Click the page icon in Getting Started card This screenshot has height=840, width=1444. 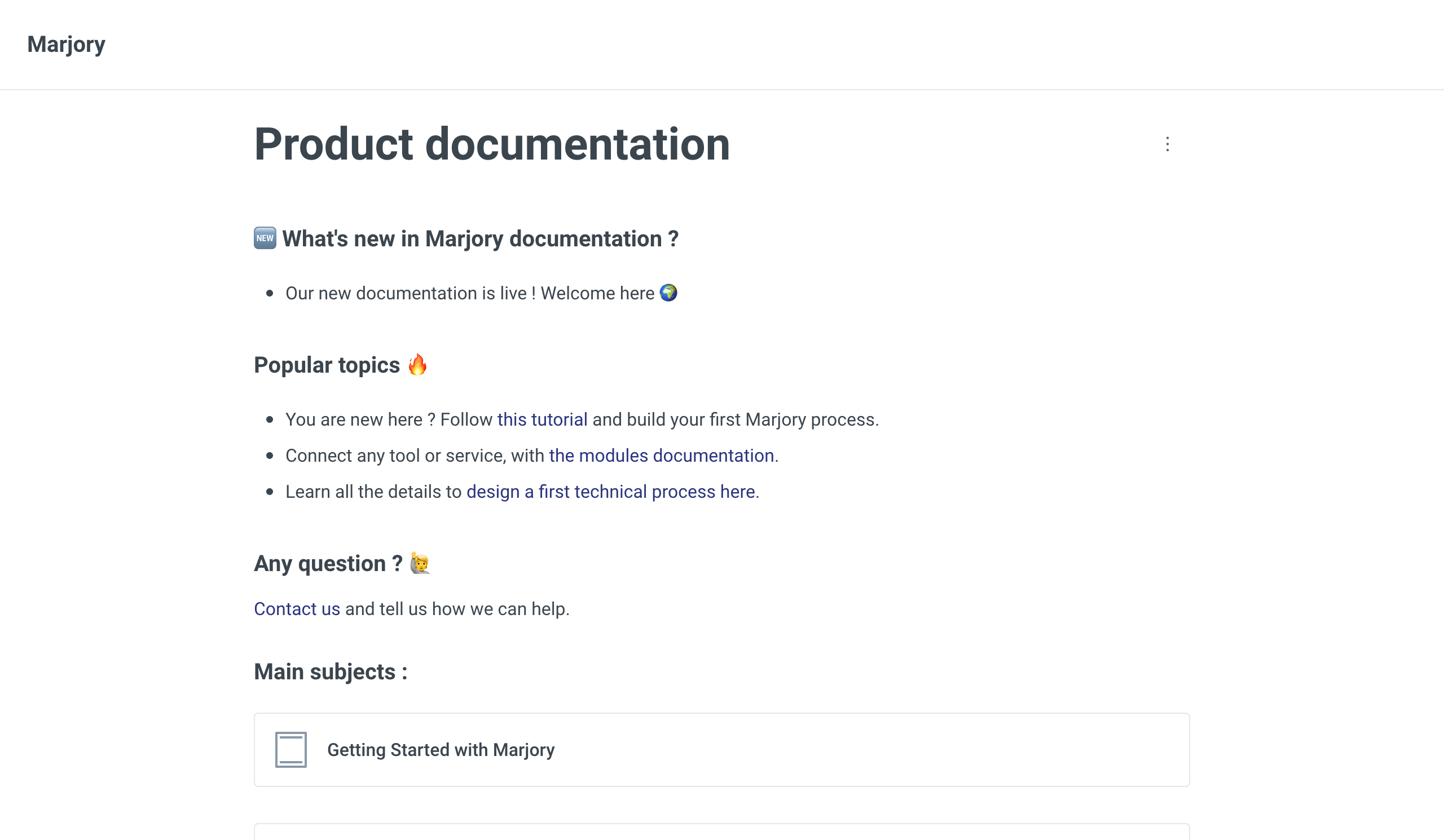coord(290,750)
